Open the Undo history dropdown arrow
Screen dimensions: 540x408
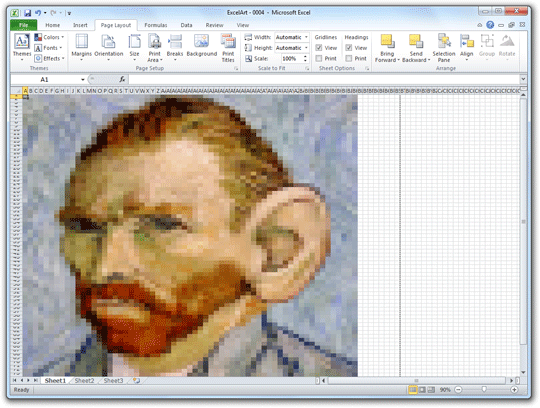coord(45,13)
